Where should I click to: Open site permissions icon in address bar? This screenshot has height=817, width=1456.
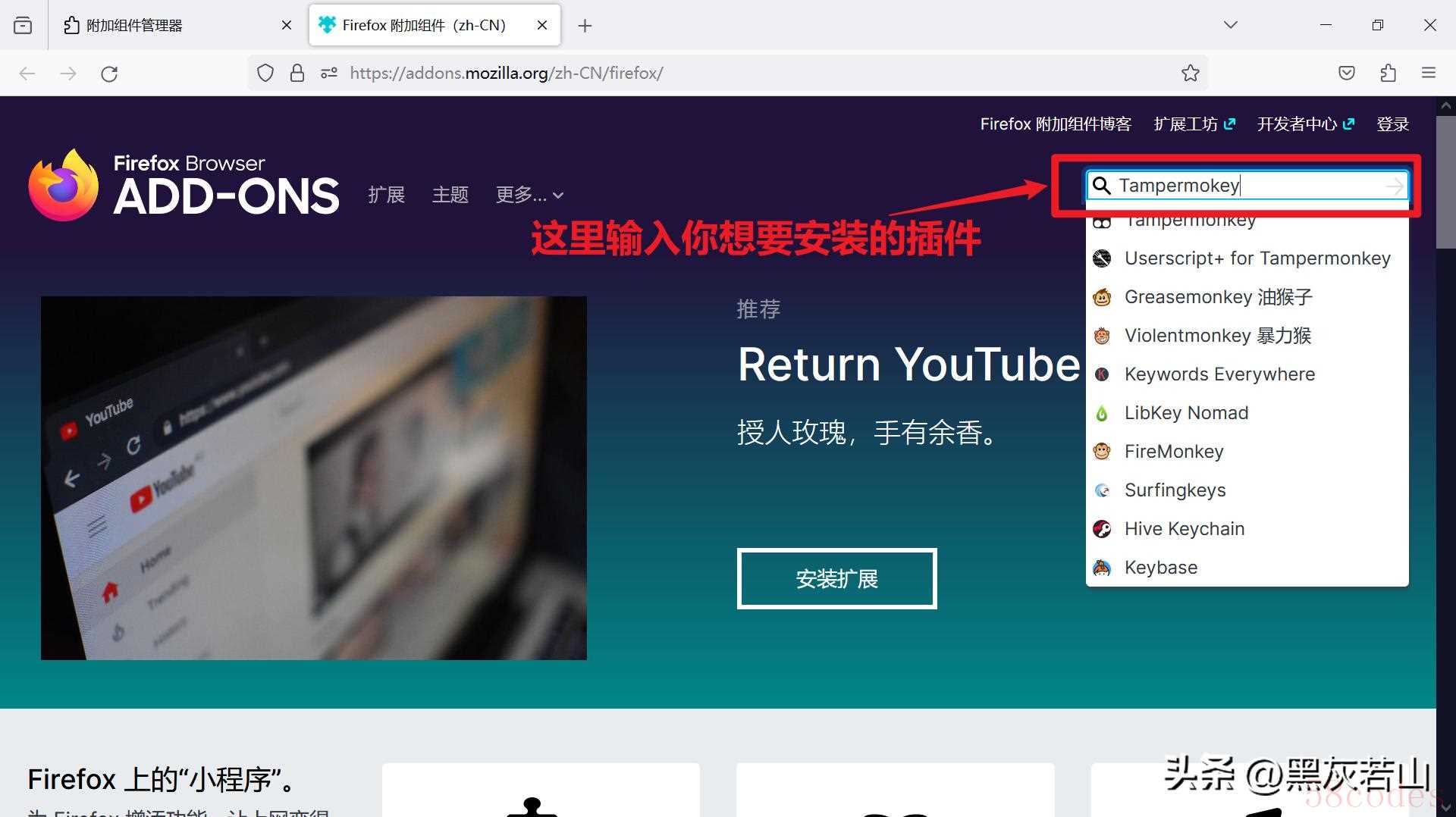[329, 74]
